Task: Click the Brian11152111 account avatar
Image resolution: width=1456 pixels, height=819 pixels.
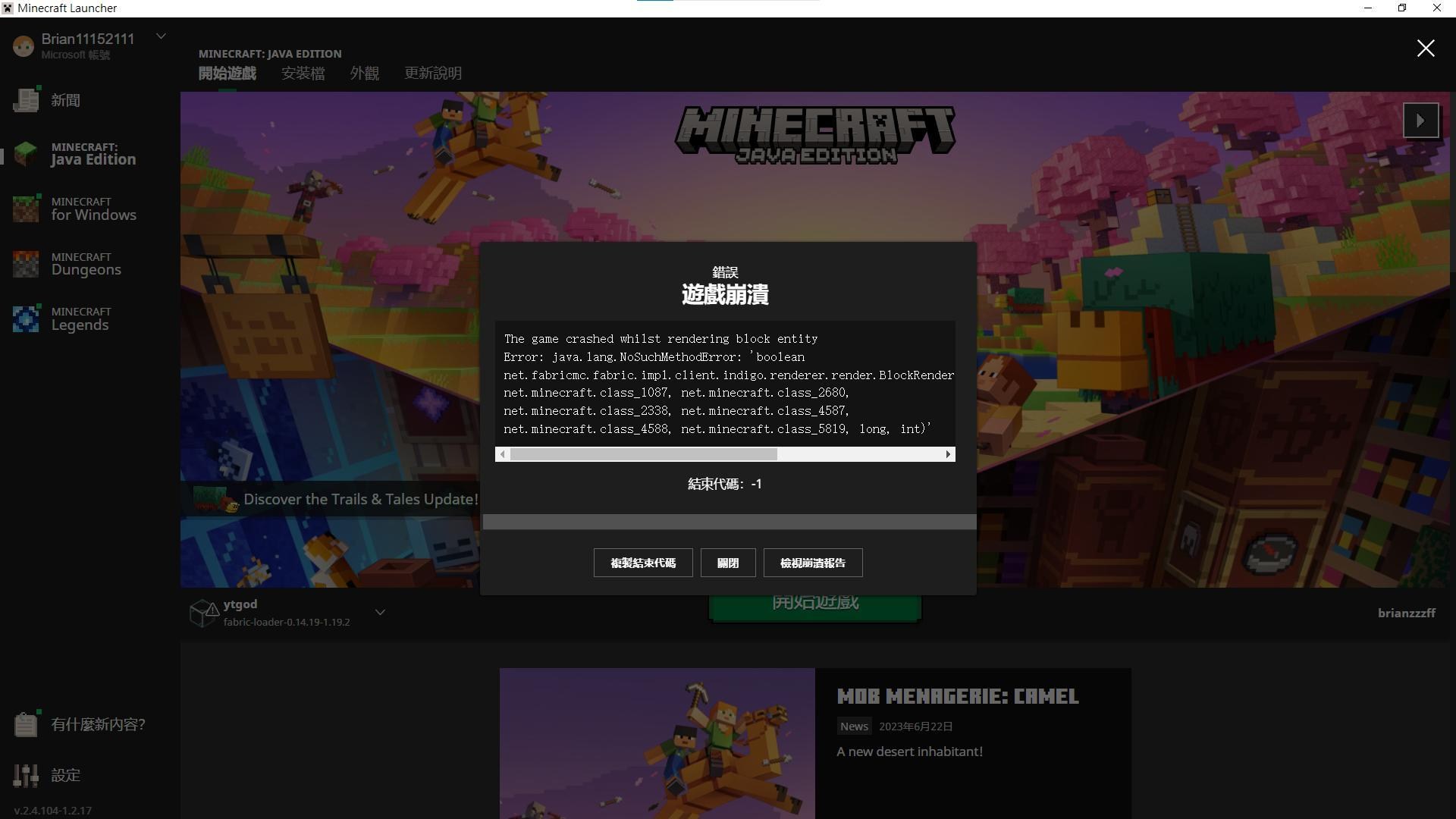Action: coord(24,46)
